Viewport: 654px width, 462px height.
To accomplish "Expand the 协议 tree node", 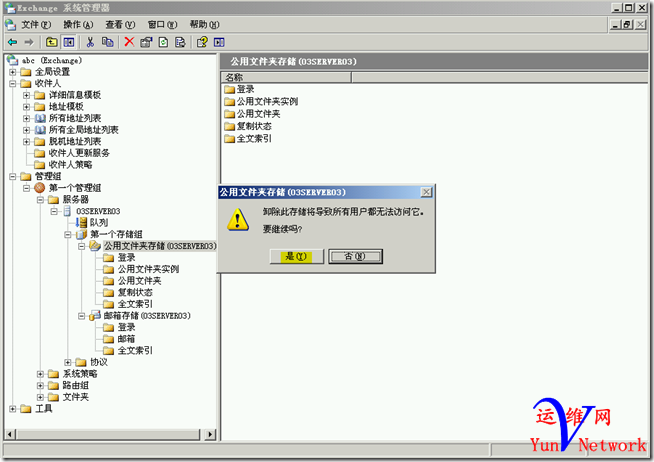I will [x=68, y=362].
